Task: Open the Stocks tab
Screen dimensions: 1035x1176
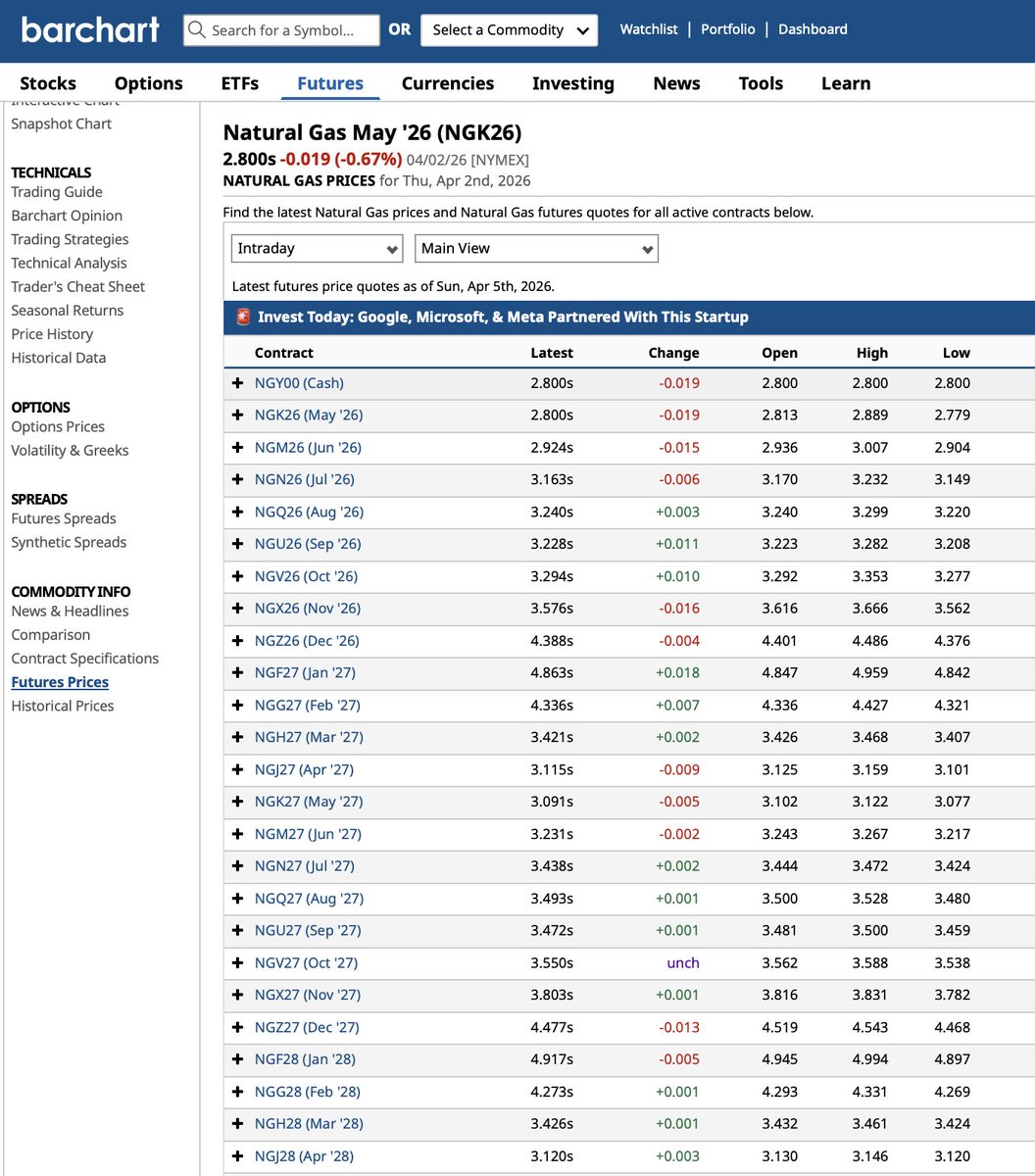Action: click(x=48, y=83)
